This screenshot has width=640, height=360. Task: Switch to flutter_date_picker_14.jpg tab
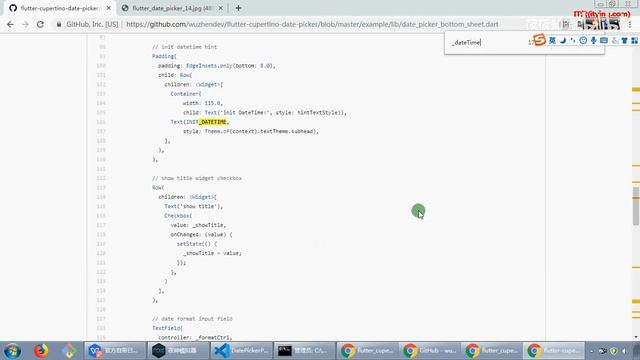pos(172,8)
